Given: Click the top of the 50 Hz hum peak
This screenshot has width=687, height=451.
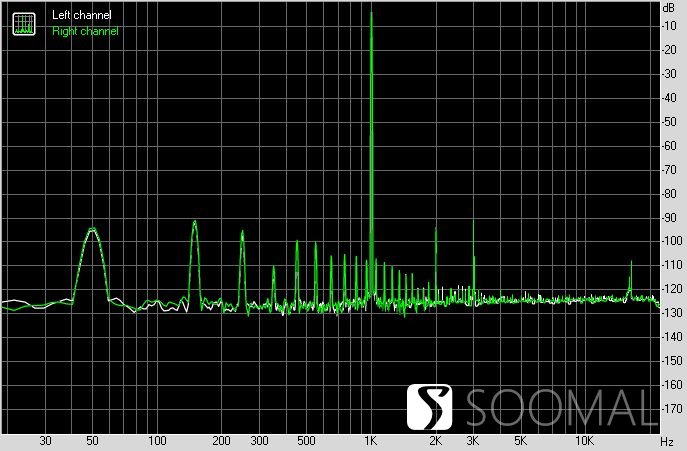Looking at the screenshot, I should point(92,228).
